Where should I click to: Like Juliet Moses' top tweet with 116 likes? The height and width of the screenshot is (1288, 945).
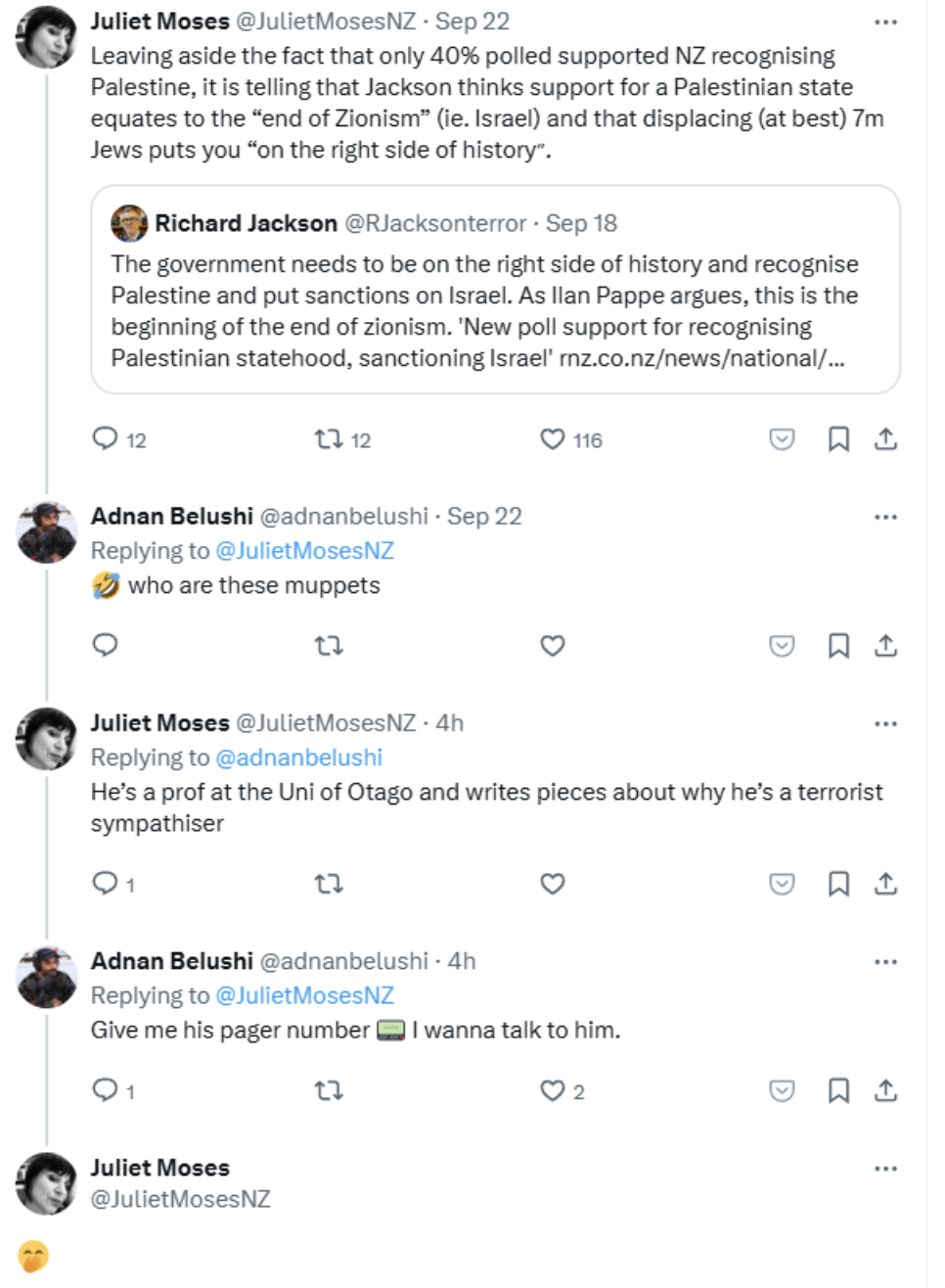(553, 439)
